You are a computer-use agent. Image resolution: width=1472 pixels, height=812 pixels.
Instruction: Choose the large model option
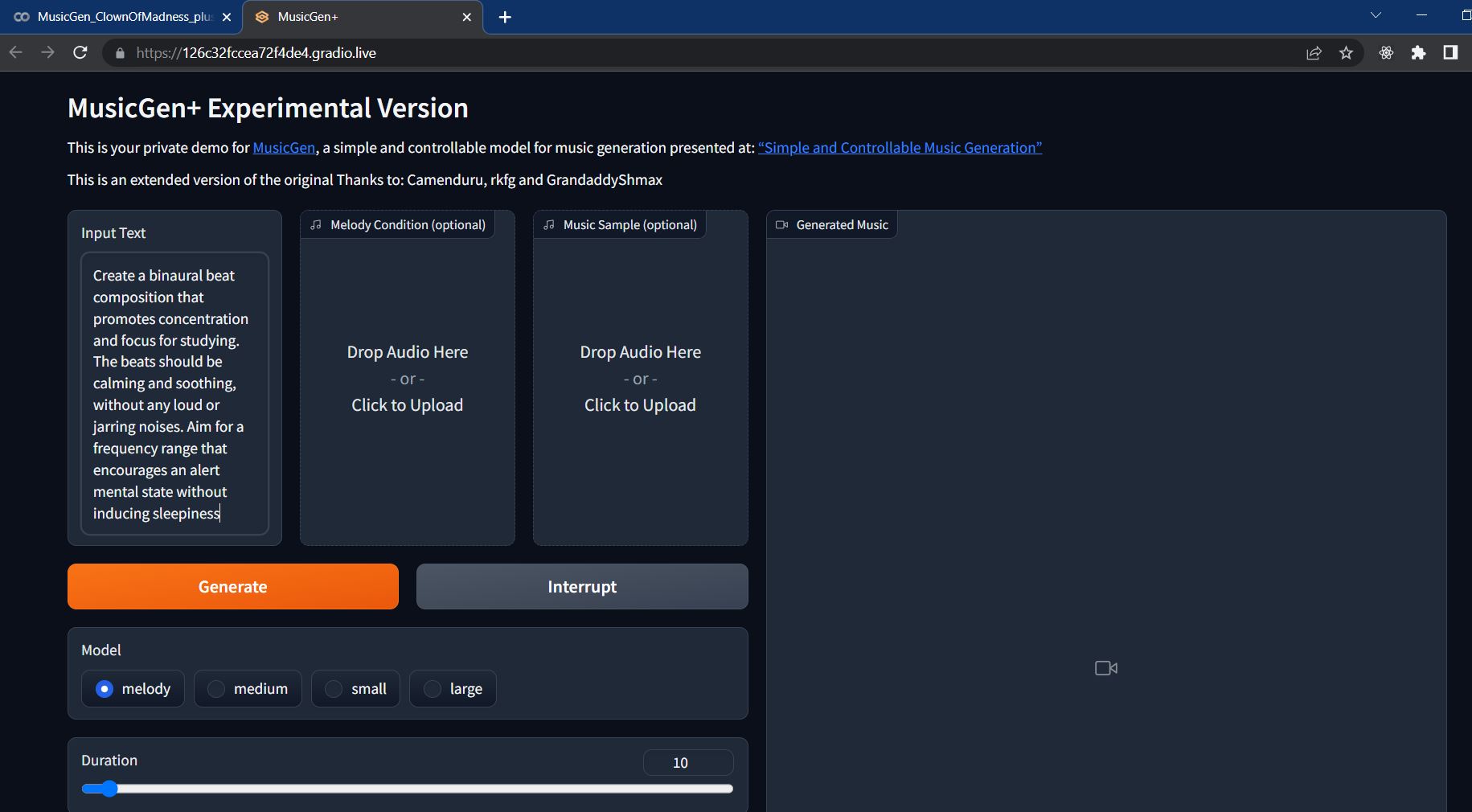[453, 689]
